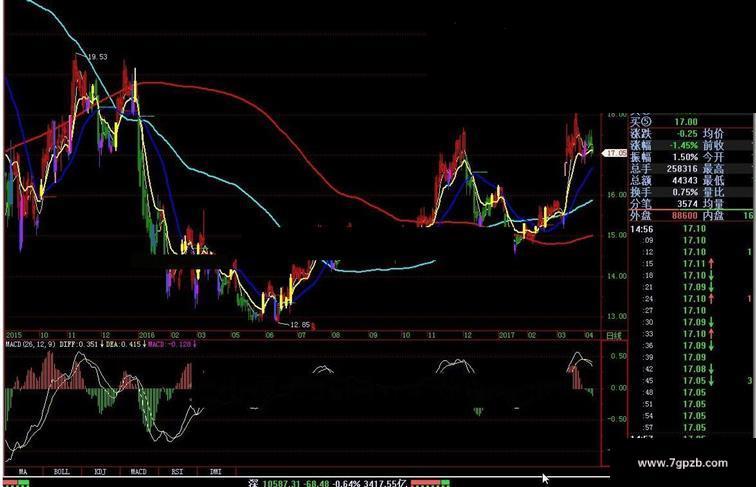This screenshot has width=756, height=487.
Task: Click the 内盘 label
Action: [x=713, y=216]
